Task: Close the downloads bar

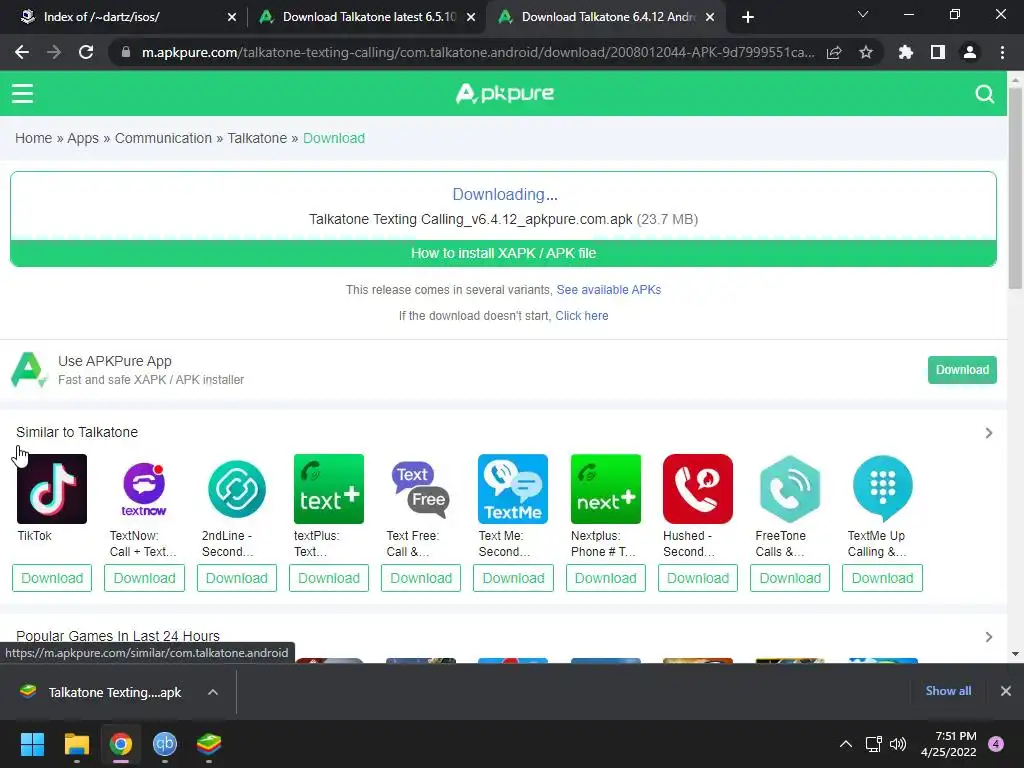Action: point(1006,691)
